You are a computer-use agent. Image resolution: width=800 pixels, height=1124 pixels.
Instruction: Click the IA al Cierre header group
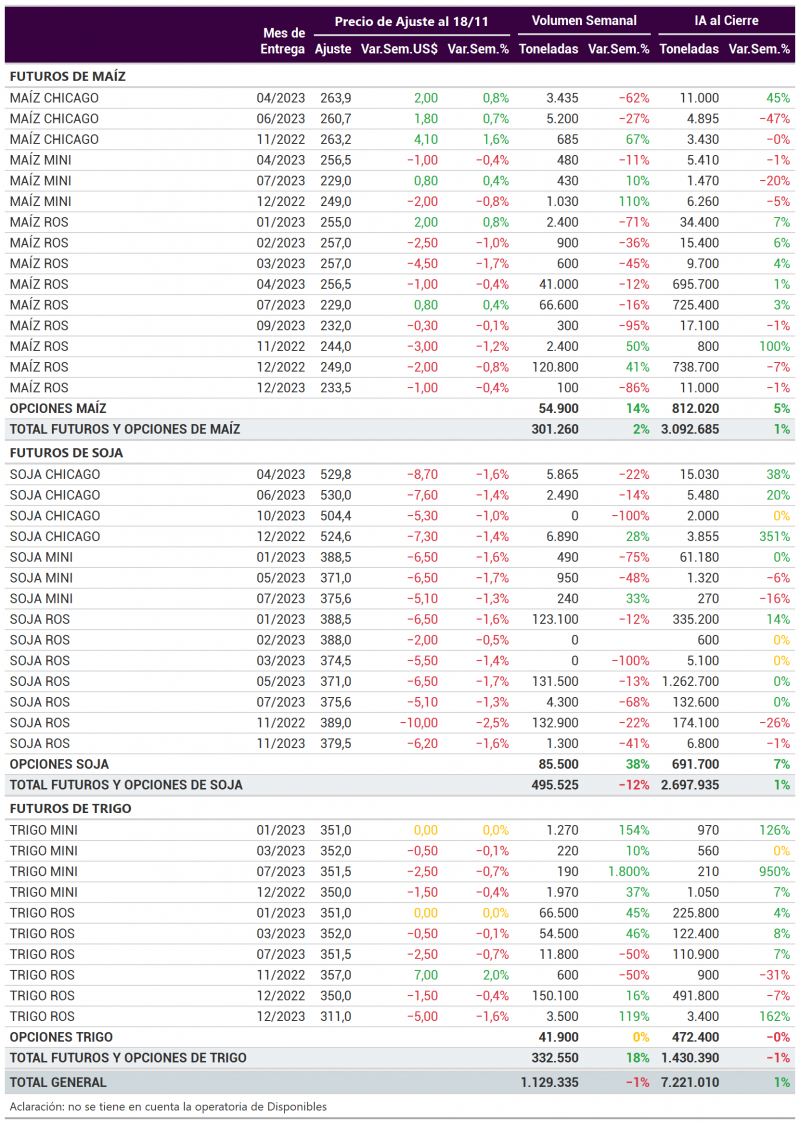coord(725,21)
